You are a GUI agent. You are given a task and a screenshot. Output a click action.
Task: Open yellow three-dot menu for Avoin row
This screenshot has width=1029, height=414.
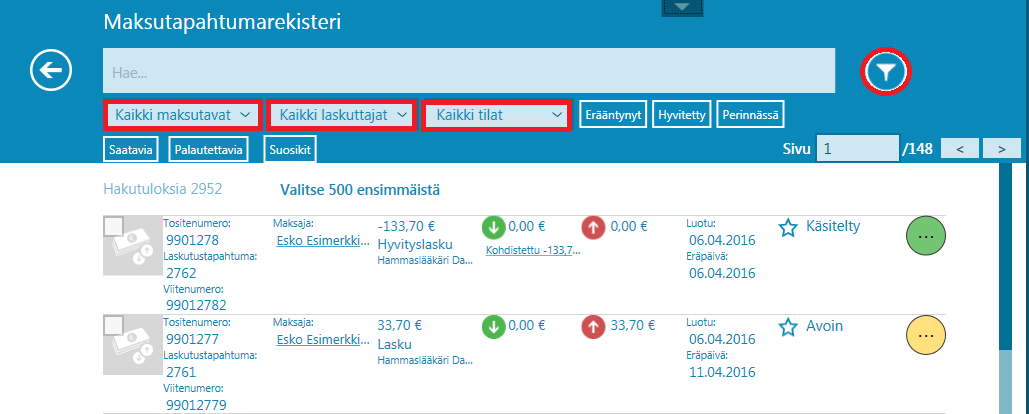coord(925,335)
